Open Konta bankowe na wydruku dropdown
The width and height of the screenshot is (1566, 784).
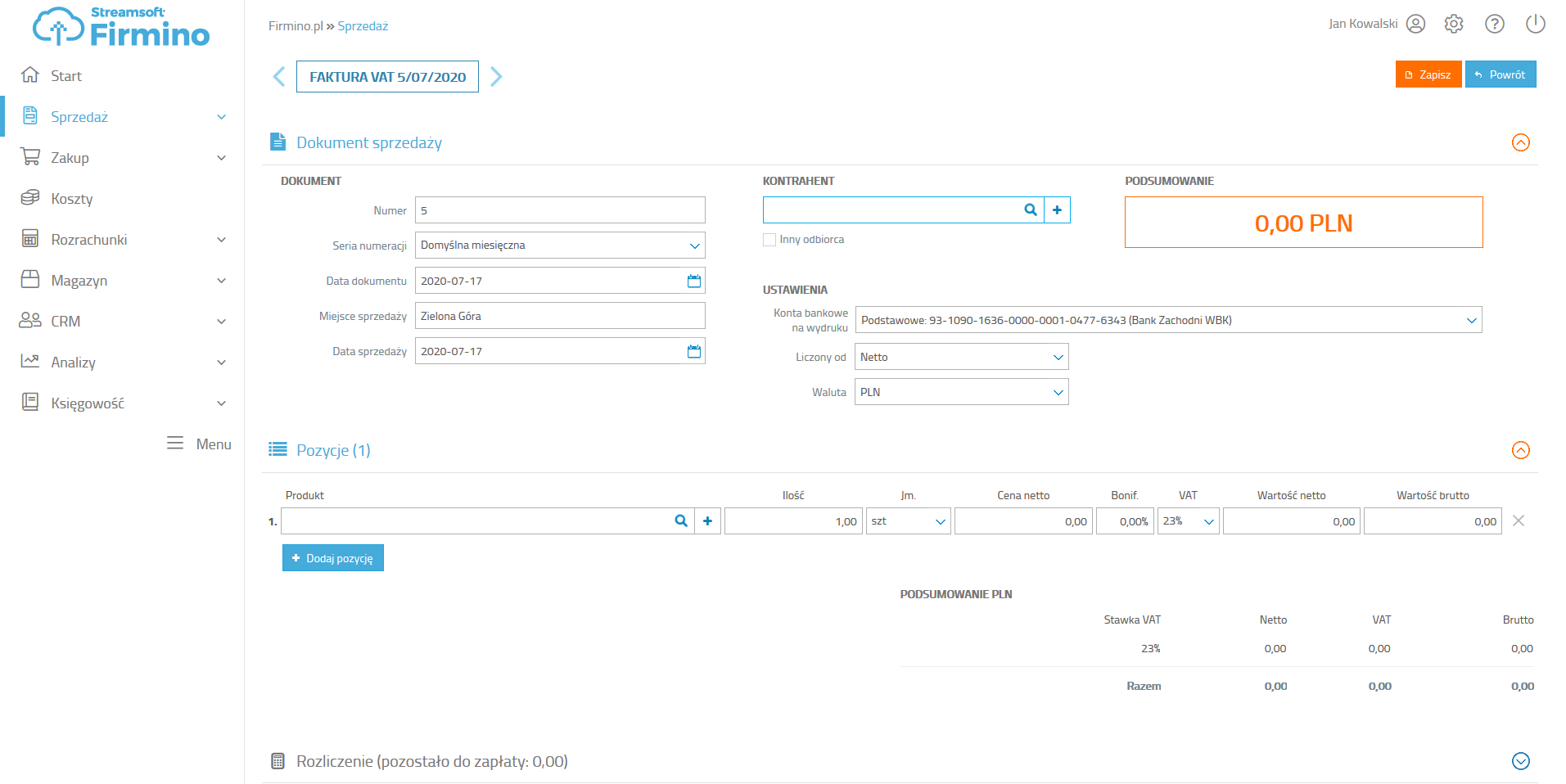coord(1168,320)
